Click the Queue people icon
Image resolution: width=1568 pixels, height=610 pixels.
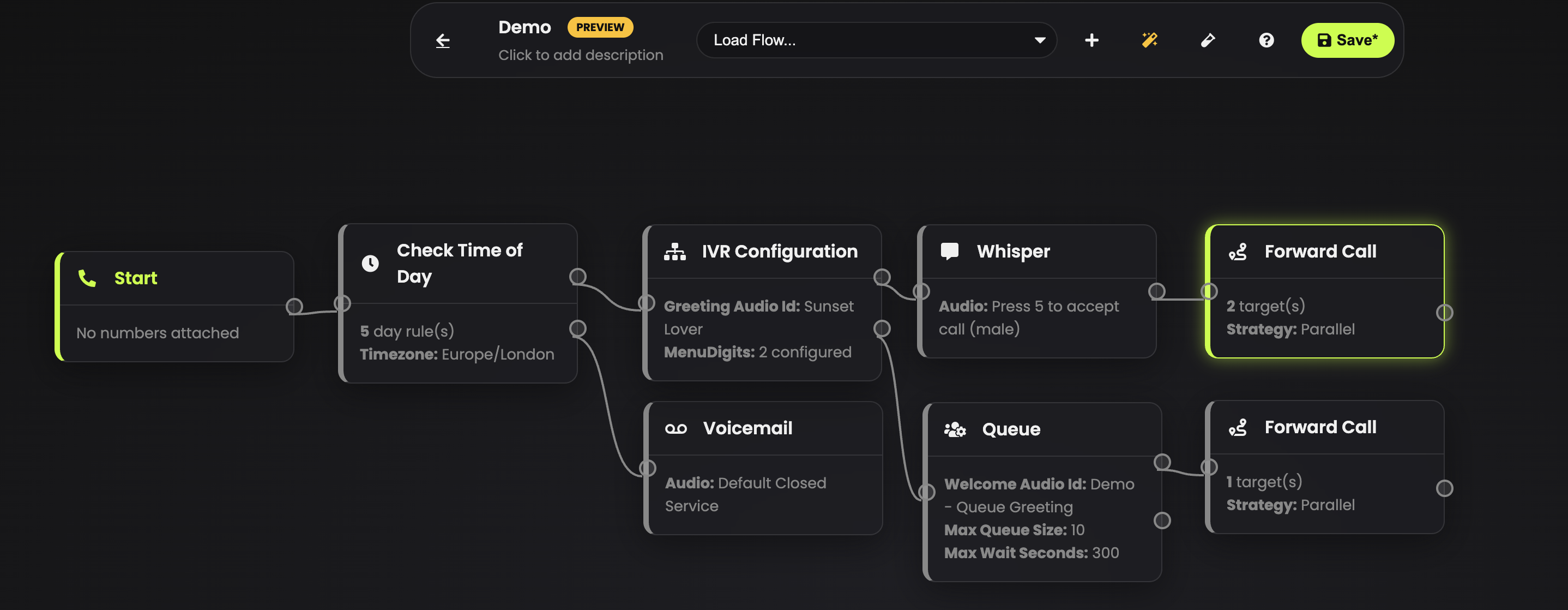(x=955, y=429)
